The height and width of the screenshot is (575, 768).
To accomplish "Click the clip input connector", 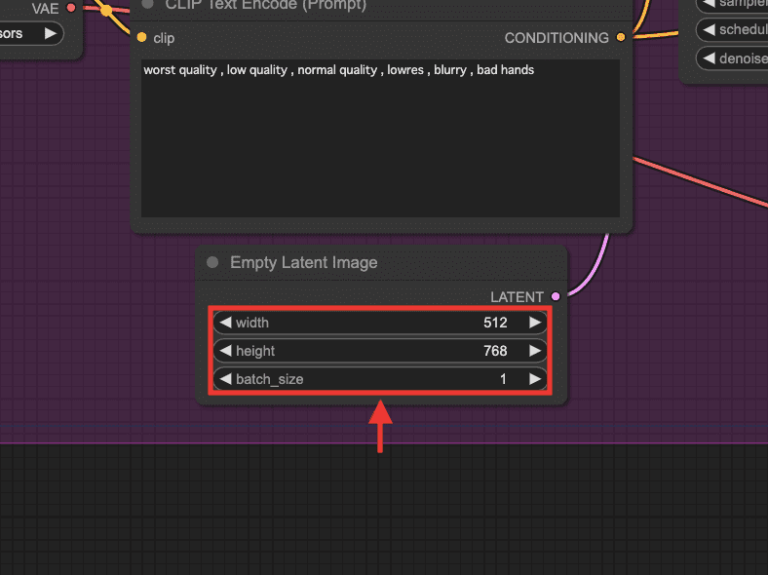I will click(x=142, y=37).
